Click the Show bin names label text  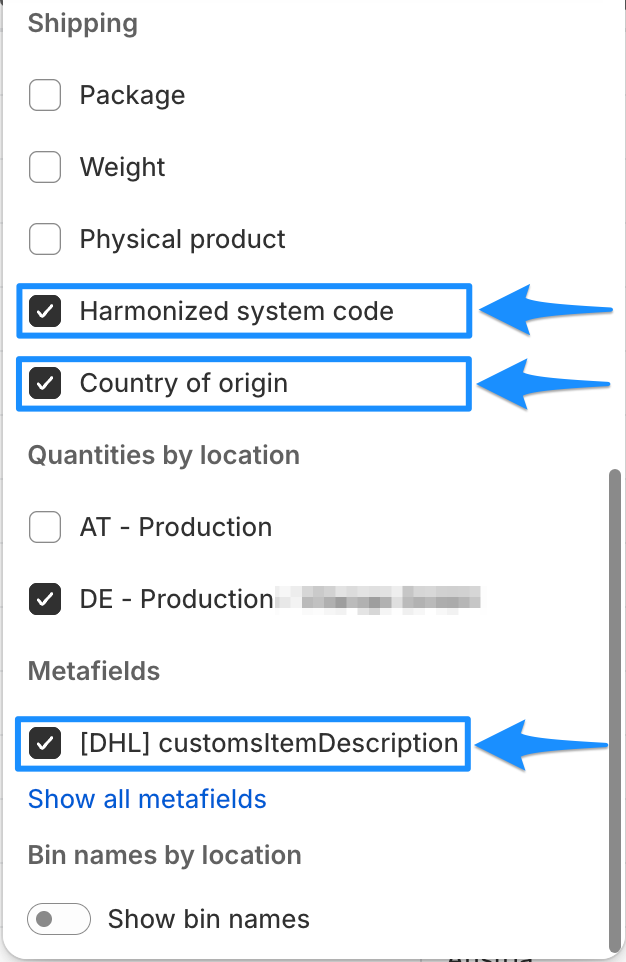(x=208, y=919)
